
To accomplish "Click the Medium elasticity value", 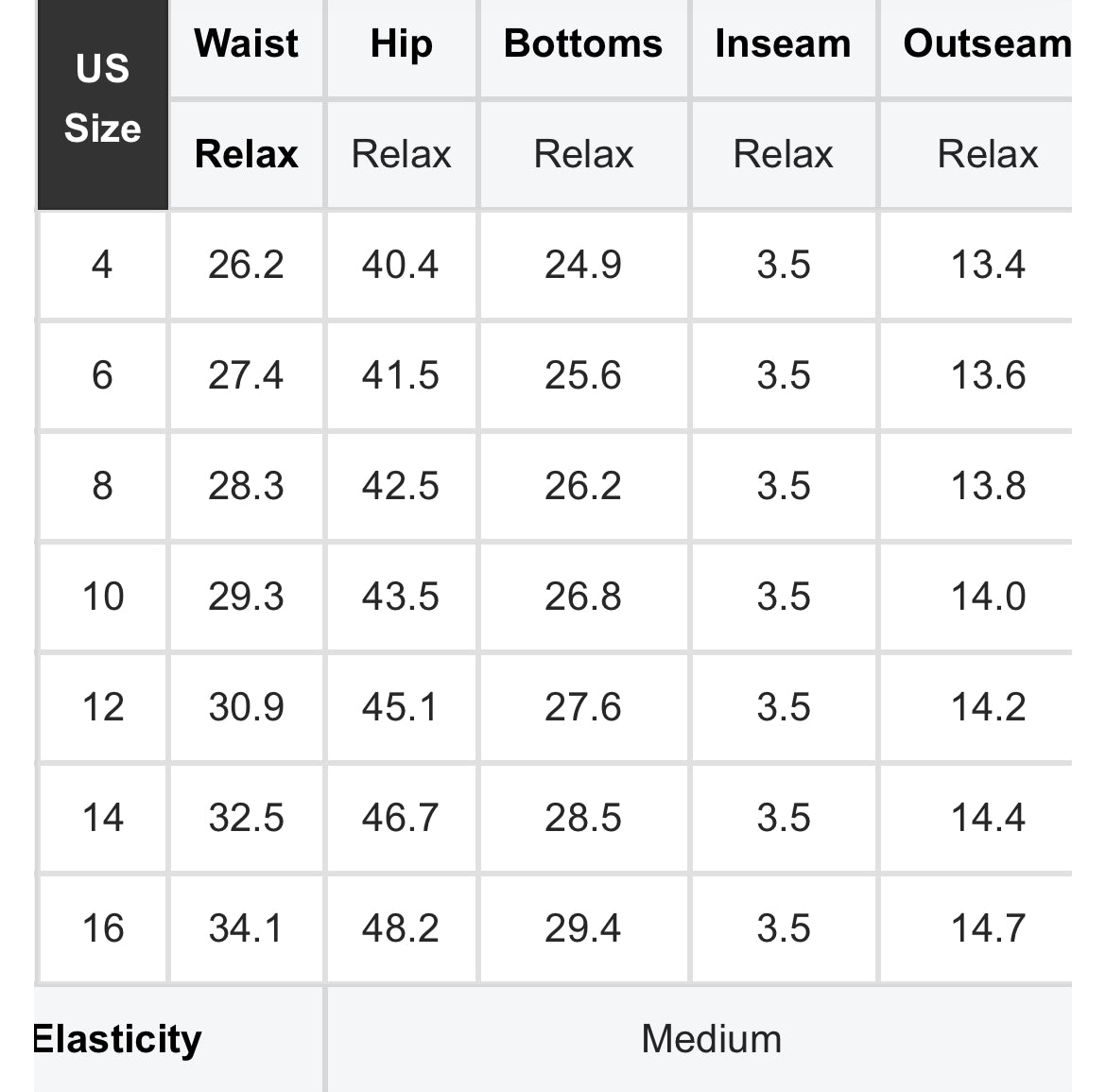I will [x=711, y=1039].
